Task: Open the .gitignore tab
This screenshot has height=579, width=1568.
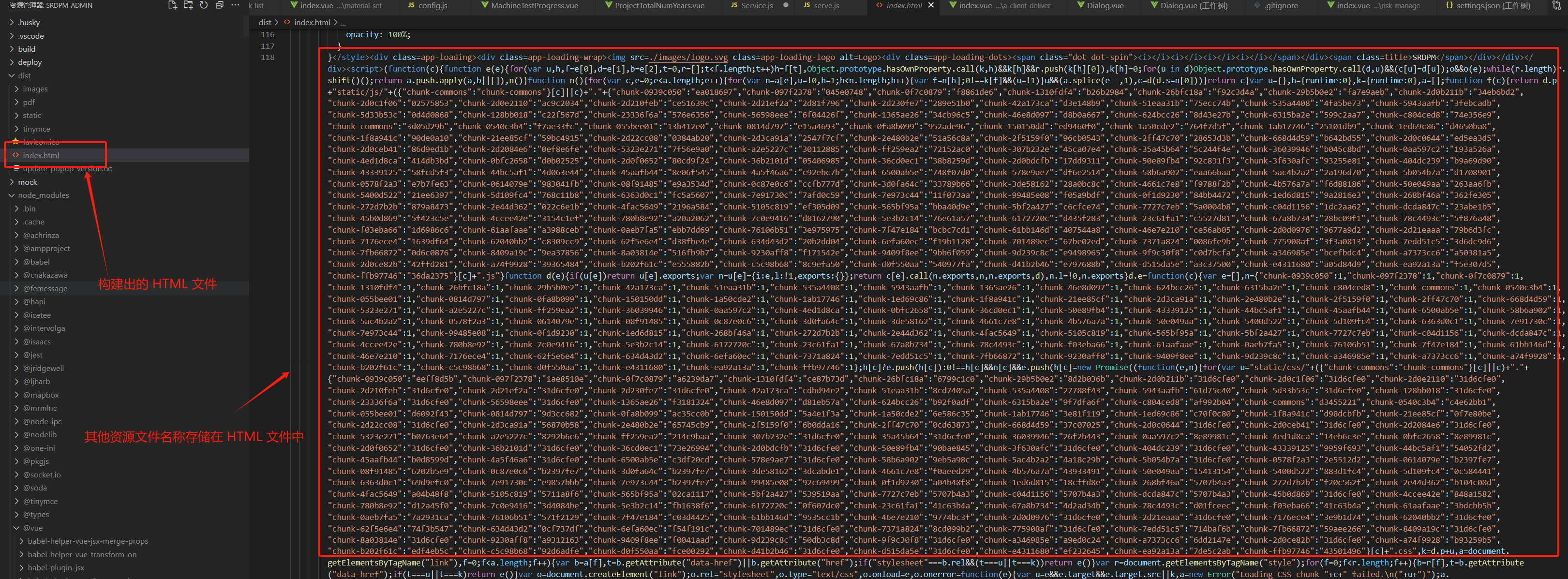Action: coord(1276,5)
